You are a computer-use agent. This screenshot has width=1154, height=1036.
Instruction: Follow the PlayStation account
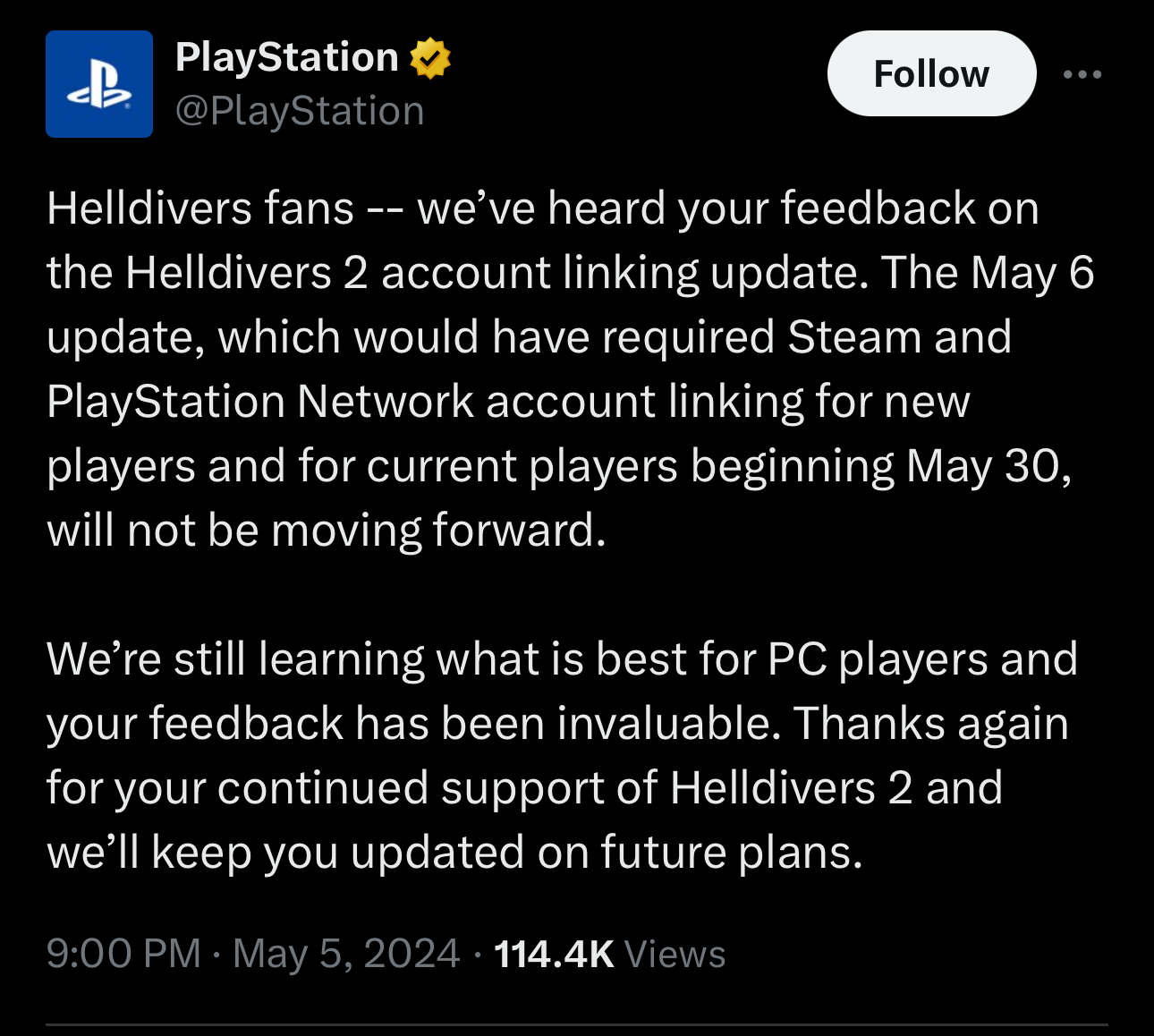tap(931, 73)
